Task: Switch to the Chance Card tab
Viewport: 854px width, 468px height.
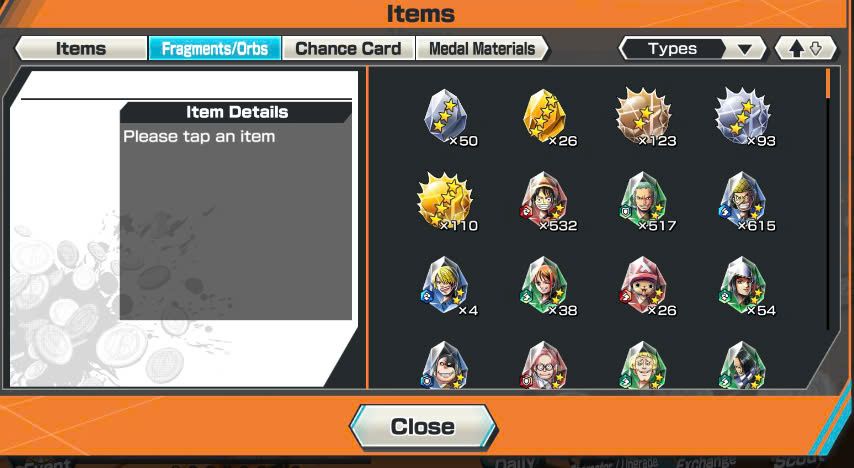Action: click(348, 48)
